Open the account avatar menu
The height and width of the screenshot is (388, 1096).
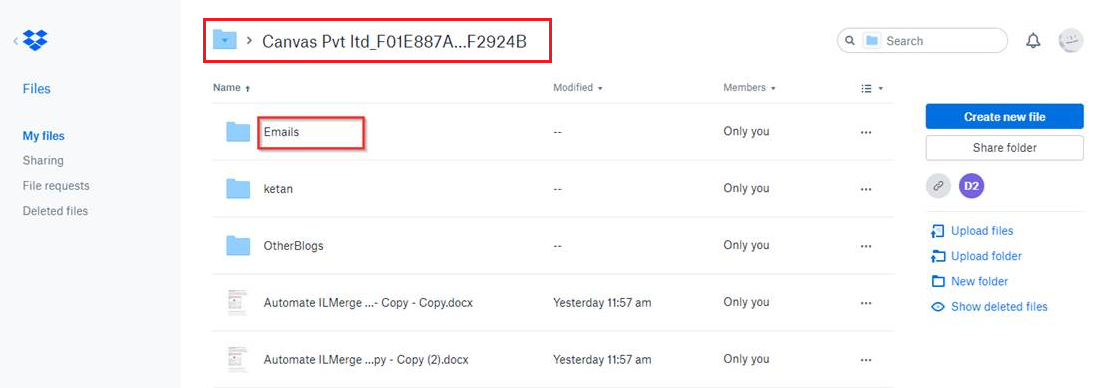click(1070, 41)
